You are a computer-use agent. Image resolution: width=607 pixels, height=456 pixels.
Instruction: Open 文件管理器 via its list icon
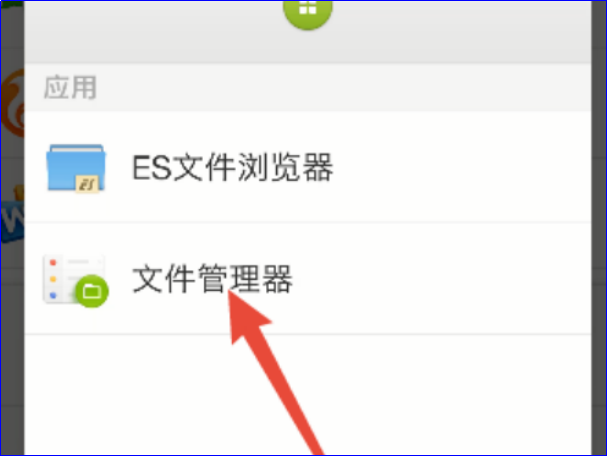(76, 279)
